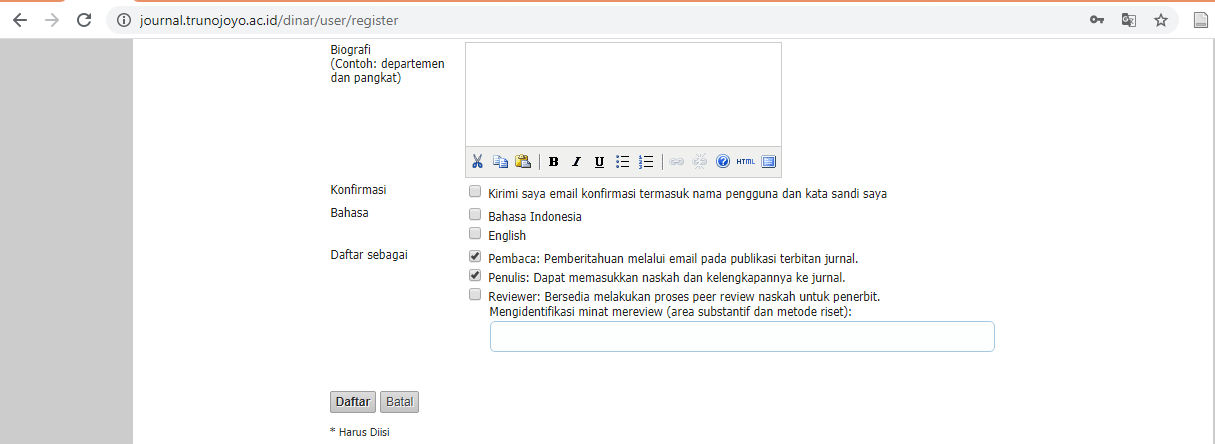Viewport: 1215px width, 444px height.
Task: Open the HTML source editor
Action: (x=746, y=162)
